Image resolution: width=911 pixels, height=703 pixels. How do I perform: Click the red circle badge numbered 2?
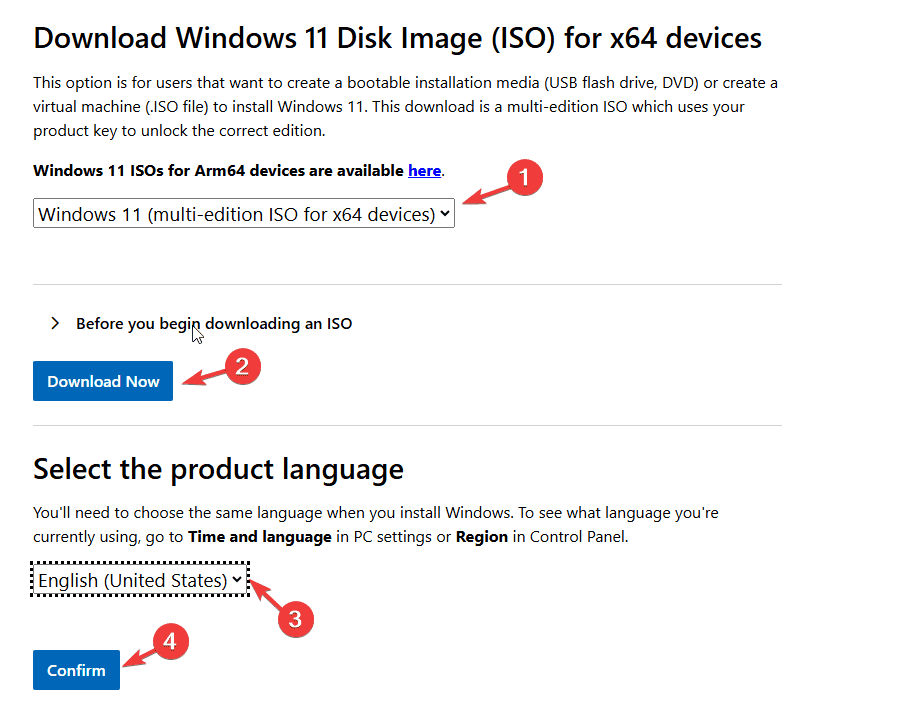point(242,367)
